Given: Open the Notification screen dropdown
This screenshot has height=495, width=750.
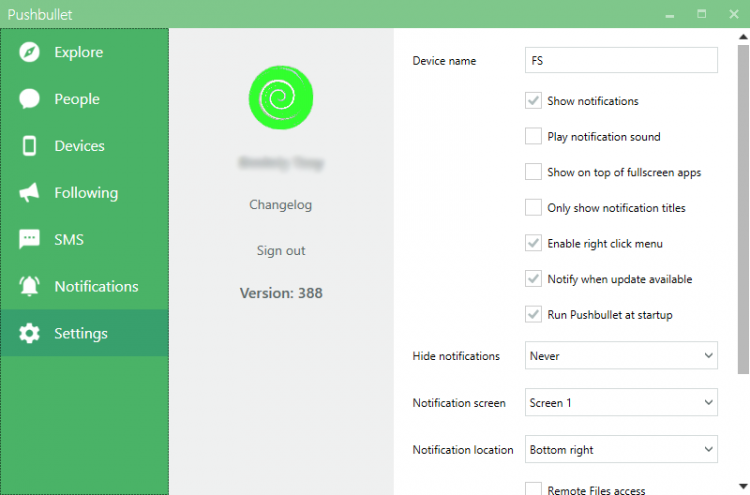Looking at the screenshot, I should (x=621, y=402).
